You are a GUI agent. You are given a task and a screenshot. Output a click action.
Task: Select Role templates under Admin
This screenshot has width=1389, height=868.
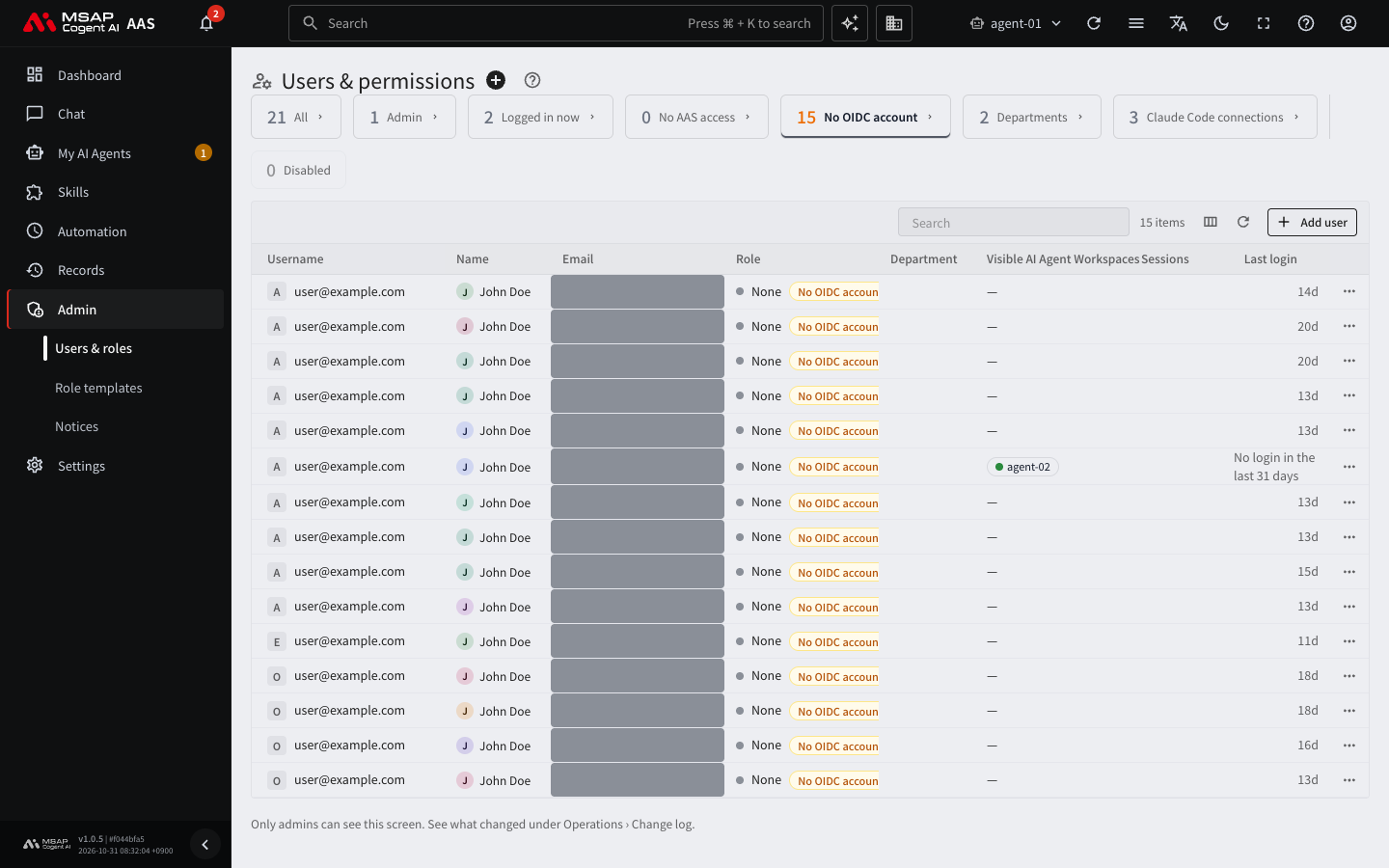pyautogui.click(x=98, y=388)
